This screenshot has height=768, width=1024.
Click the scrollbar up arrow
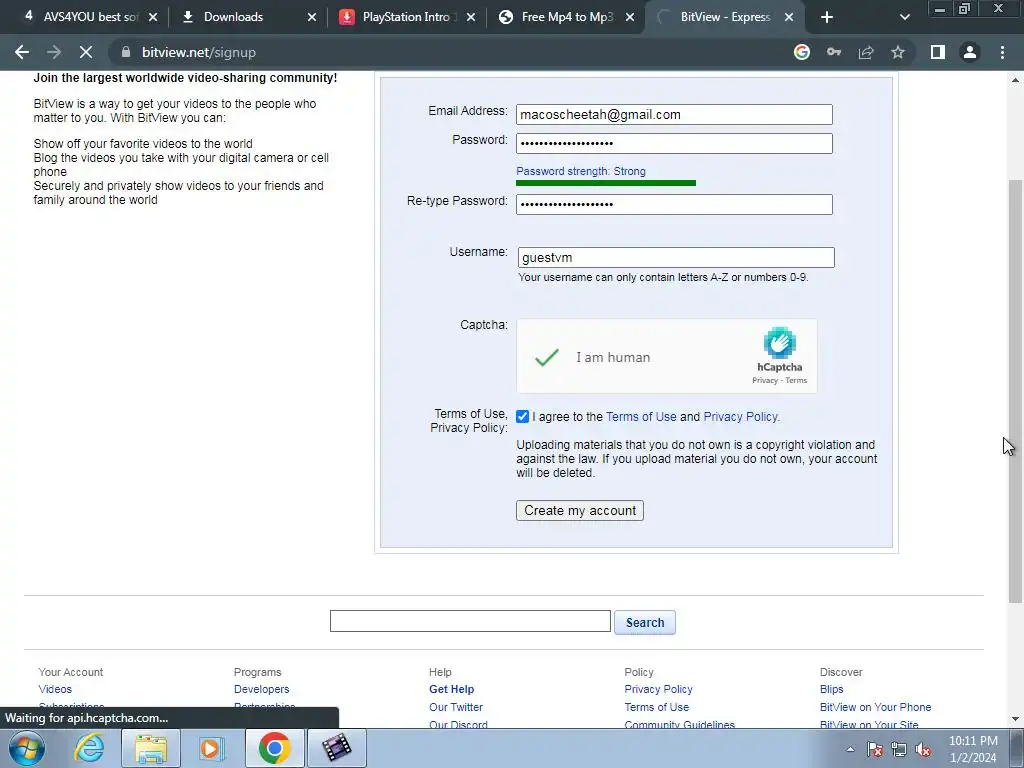pyautogui.click(x=1015, y=80)
